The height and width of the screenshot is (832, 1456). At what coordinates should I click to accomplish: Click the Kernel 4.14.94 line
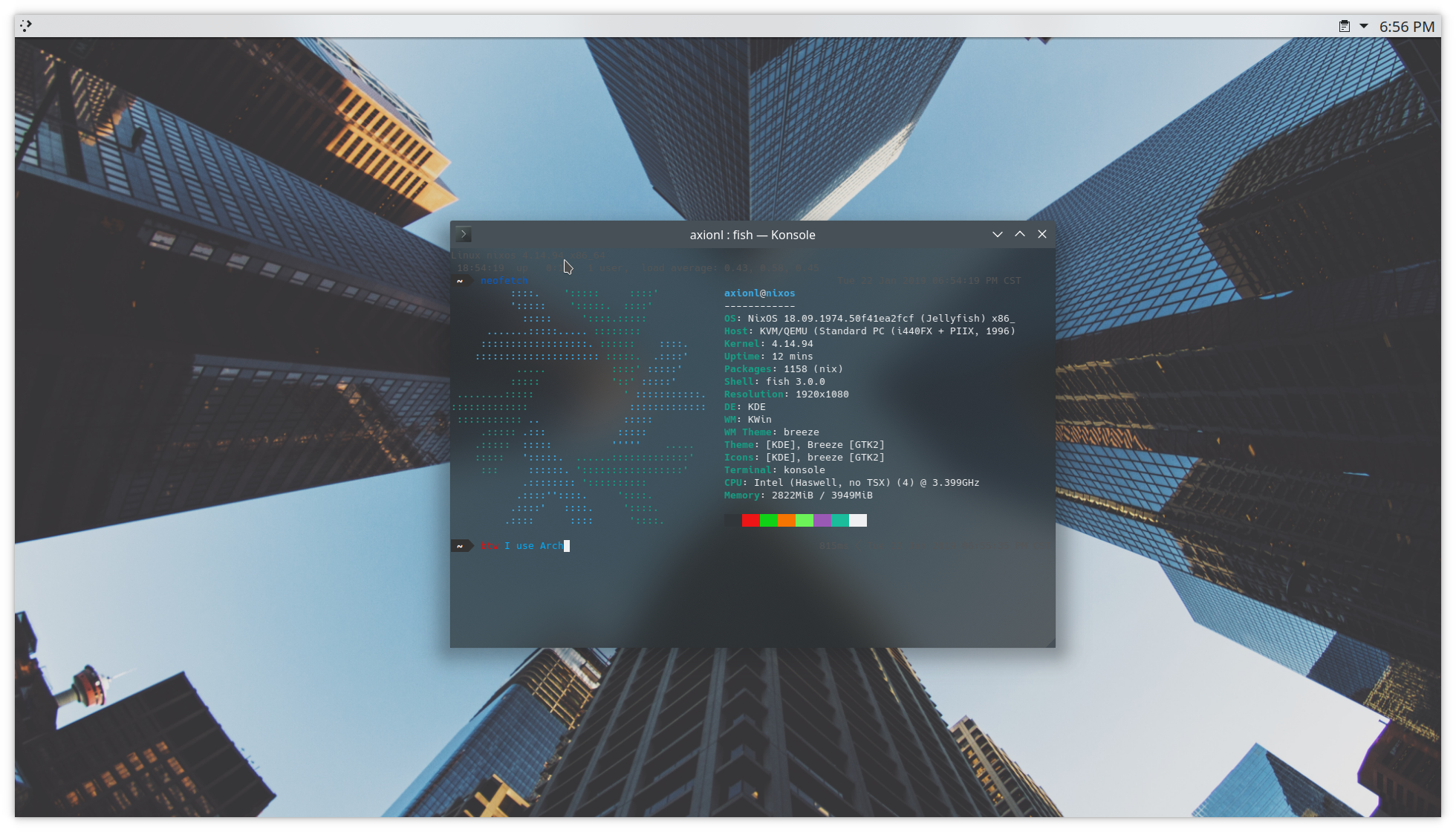click(768, 344)
